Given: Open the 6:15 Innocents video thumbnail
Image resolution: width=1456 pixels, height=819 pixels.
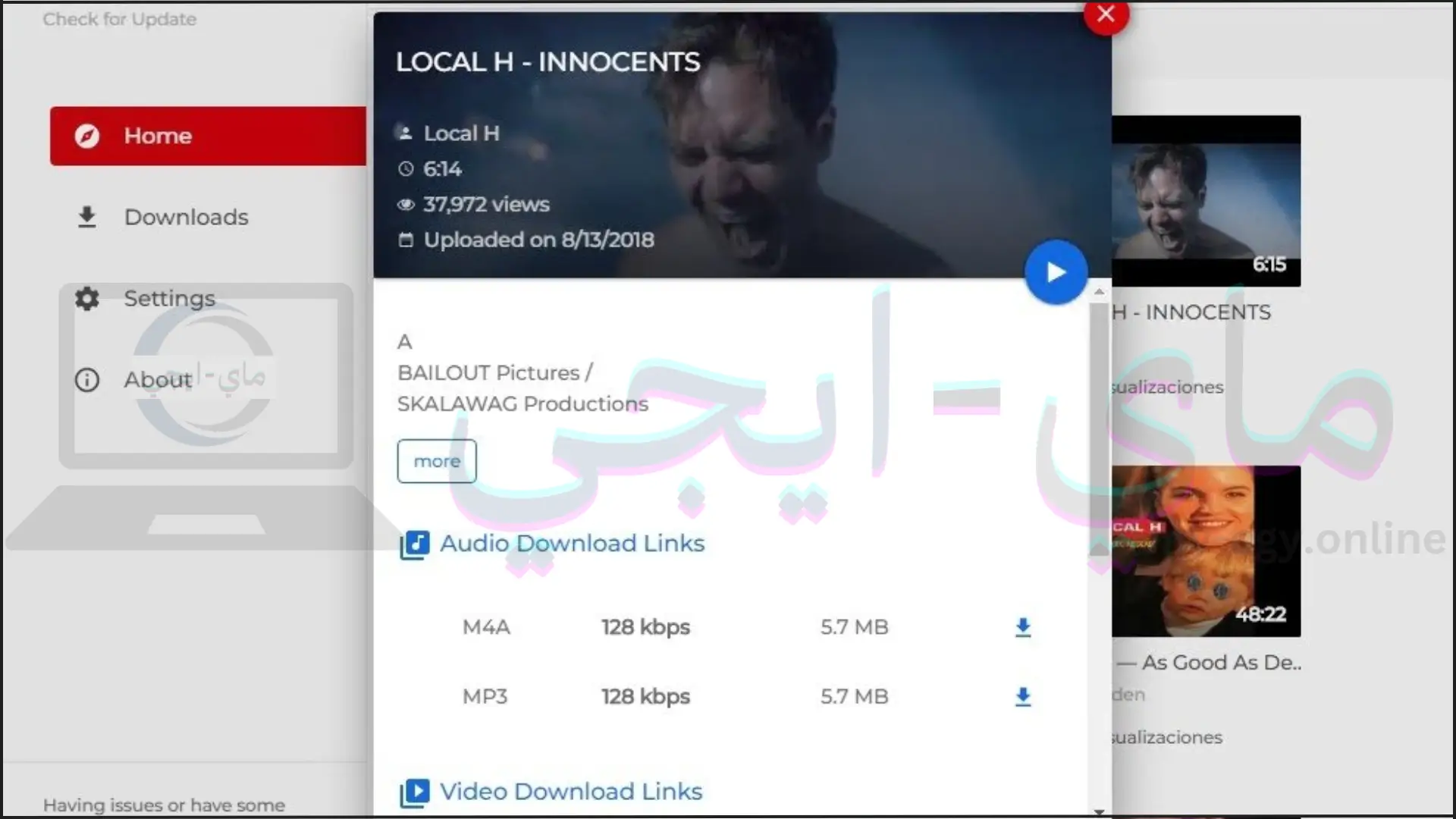Looking at the screenshot, I should [x=1206, y=201].
